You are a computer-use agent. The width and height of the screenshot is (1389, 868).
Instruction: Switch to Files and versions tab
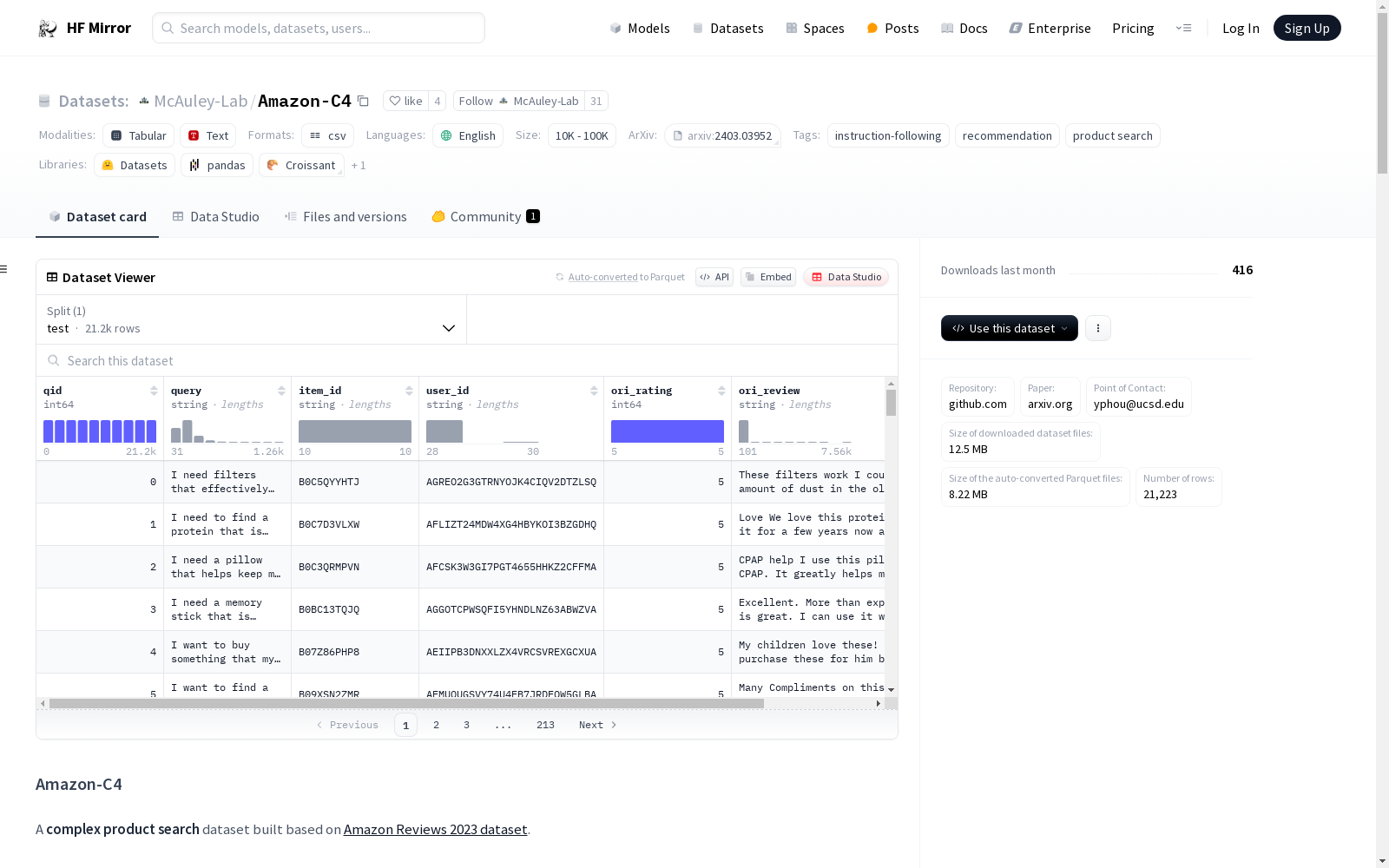pos(346,217)
